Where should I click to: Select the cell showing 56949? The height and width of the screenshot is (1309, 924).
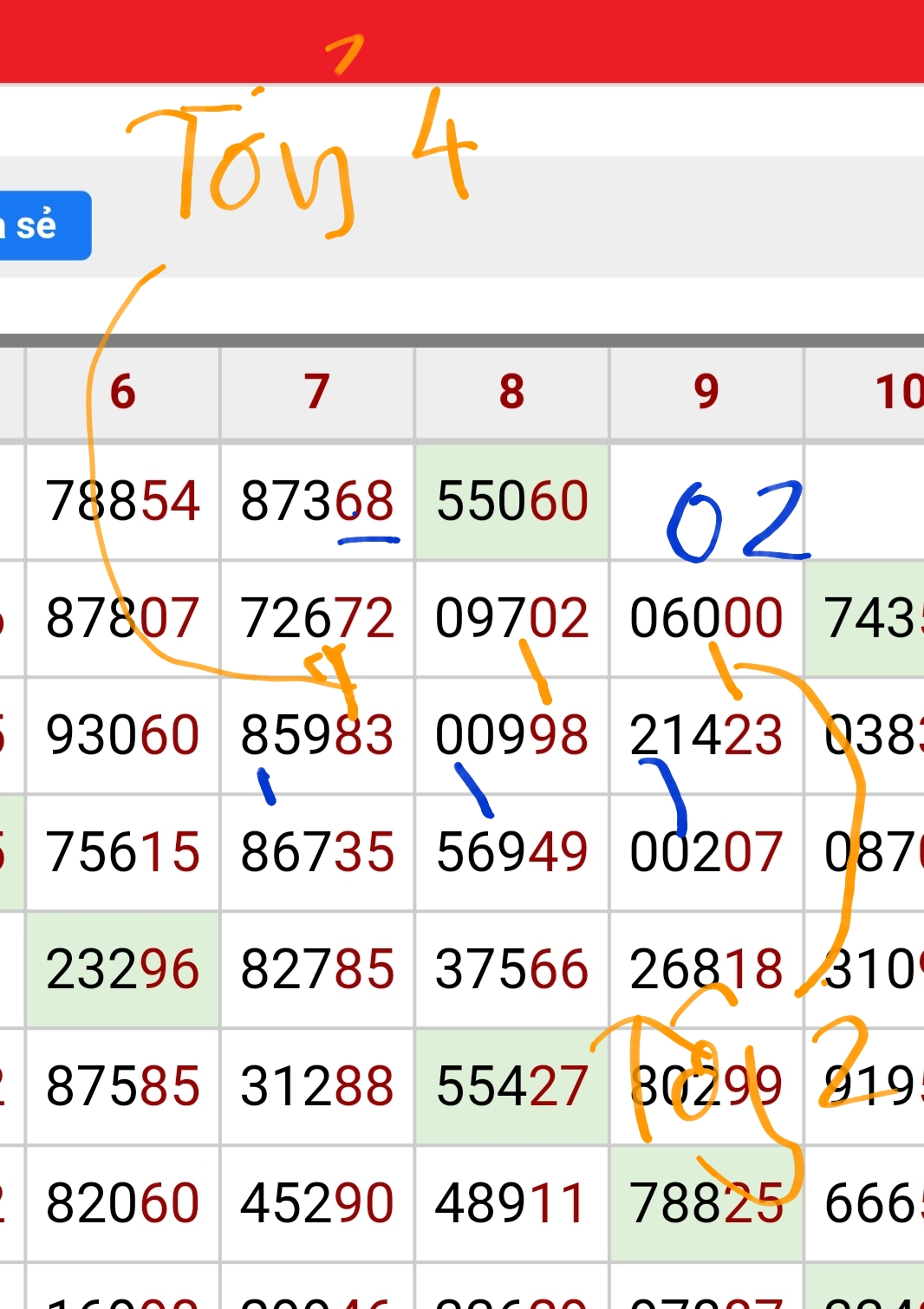[x=511, y=852]
